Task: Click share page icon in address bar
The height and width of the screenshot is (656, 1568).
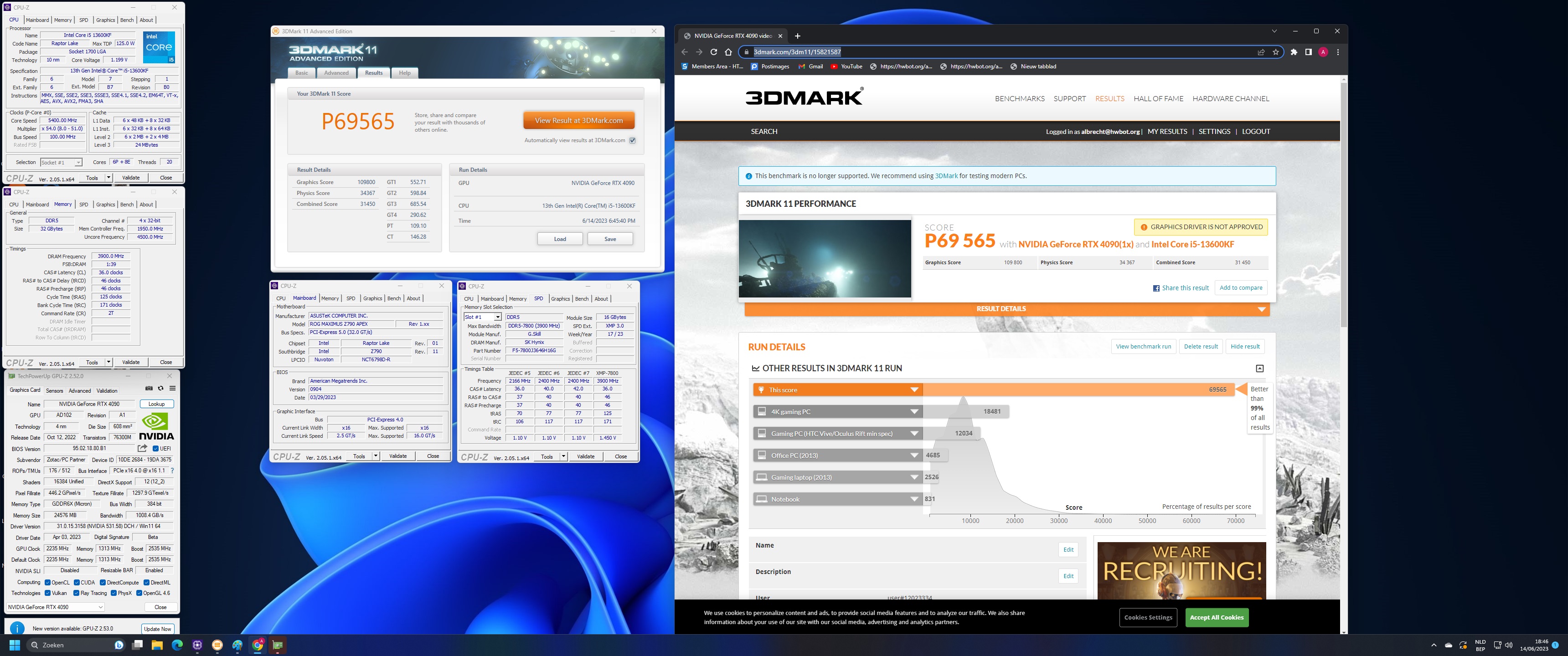Action: 1261,52
